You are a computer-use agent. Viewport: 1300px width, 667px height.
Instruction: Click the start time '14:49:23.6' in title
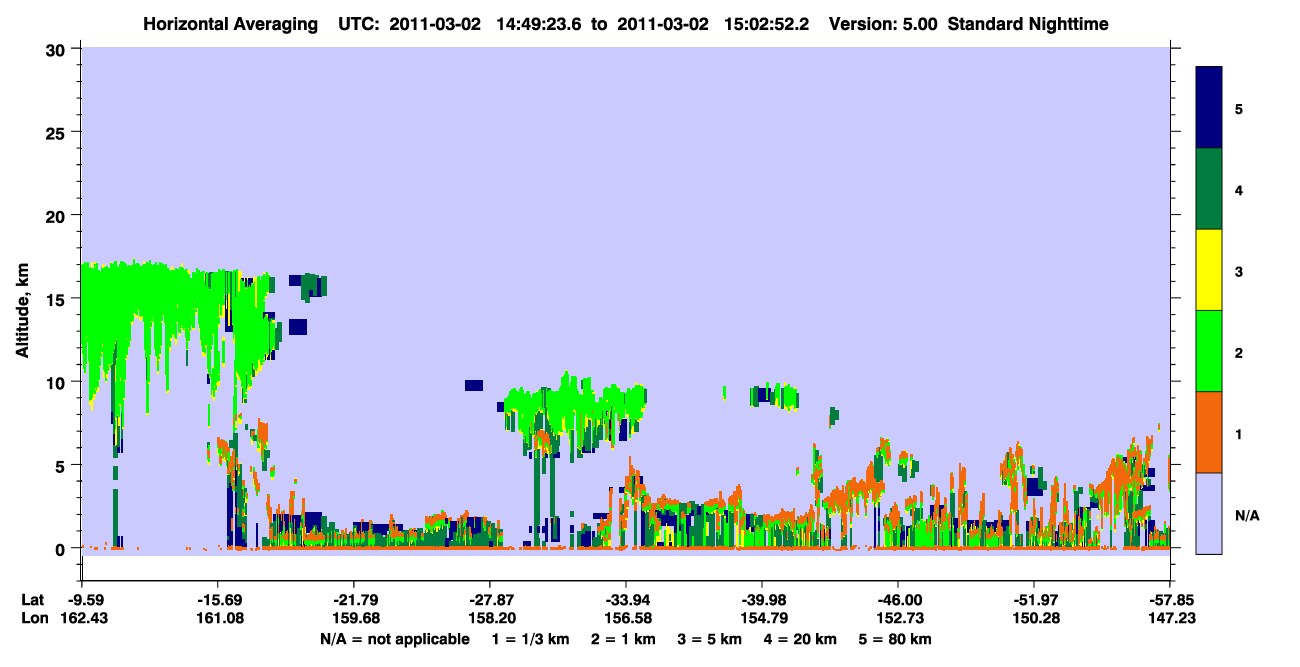[539, 23]
